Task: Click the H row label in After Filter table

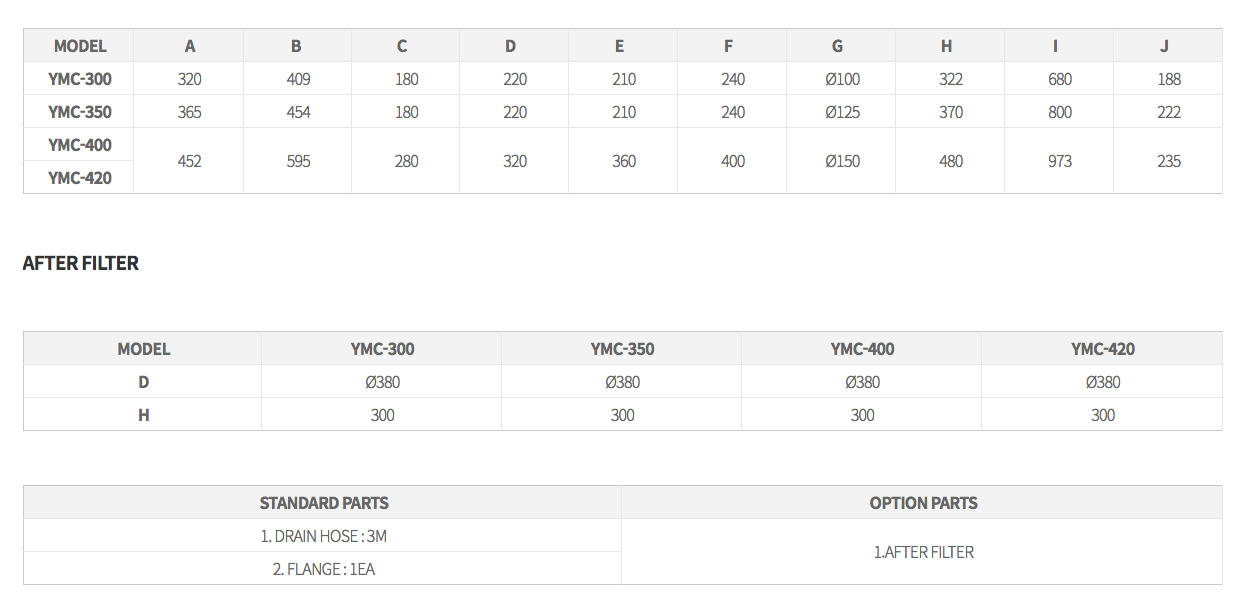Action: coord(144,415)
